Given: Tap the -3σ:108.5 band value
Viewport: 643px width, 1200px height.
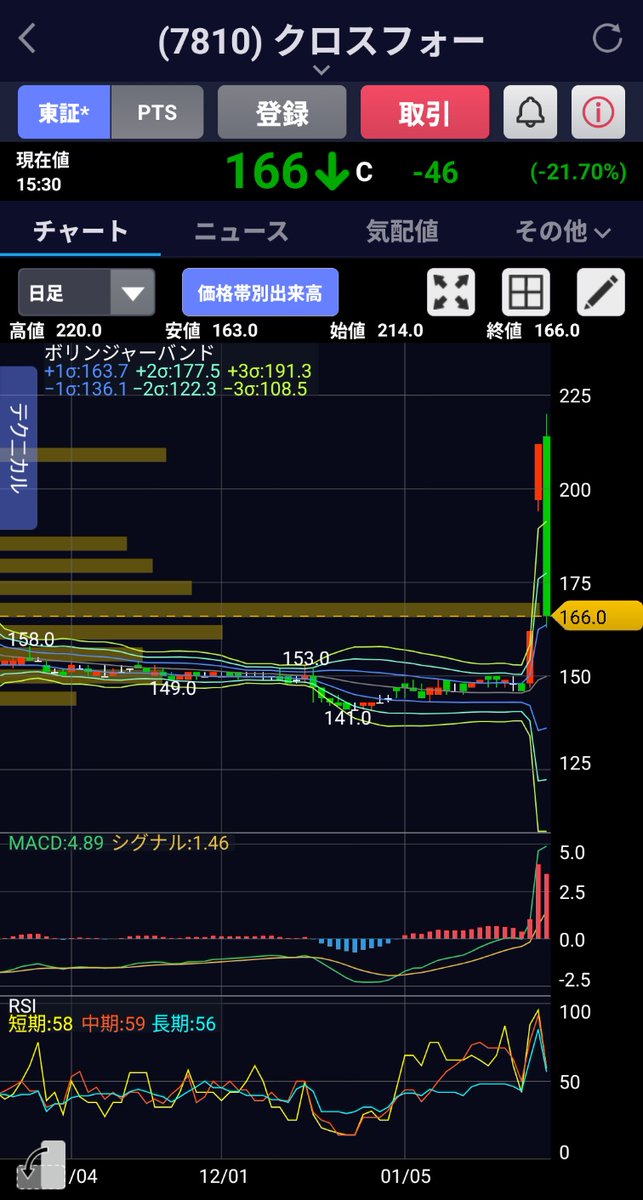Looking at the screenshot, I should 265,389.
